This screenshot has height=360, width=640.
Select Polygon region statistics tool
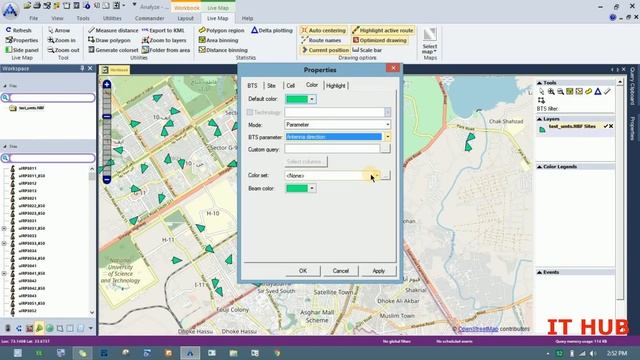221,30
